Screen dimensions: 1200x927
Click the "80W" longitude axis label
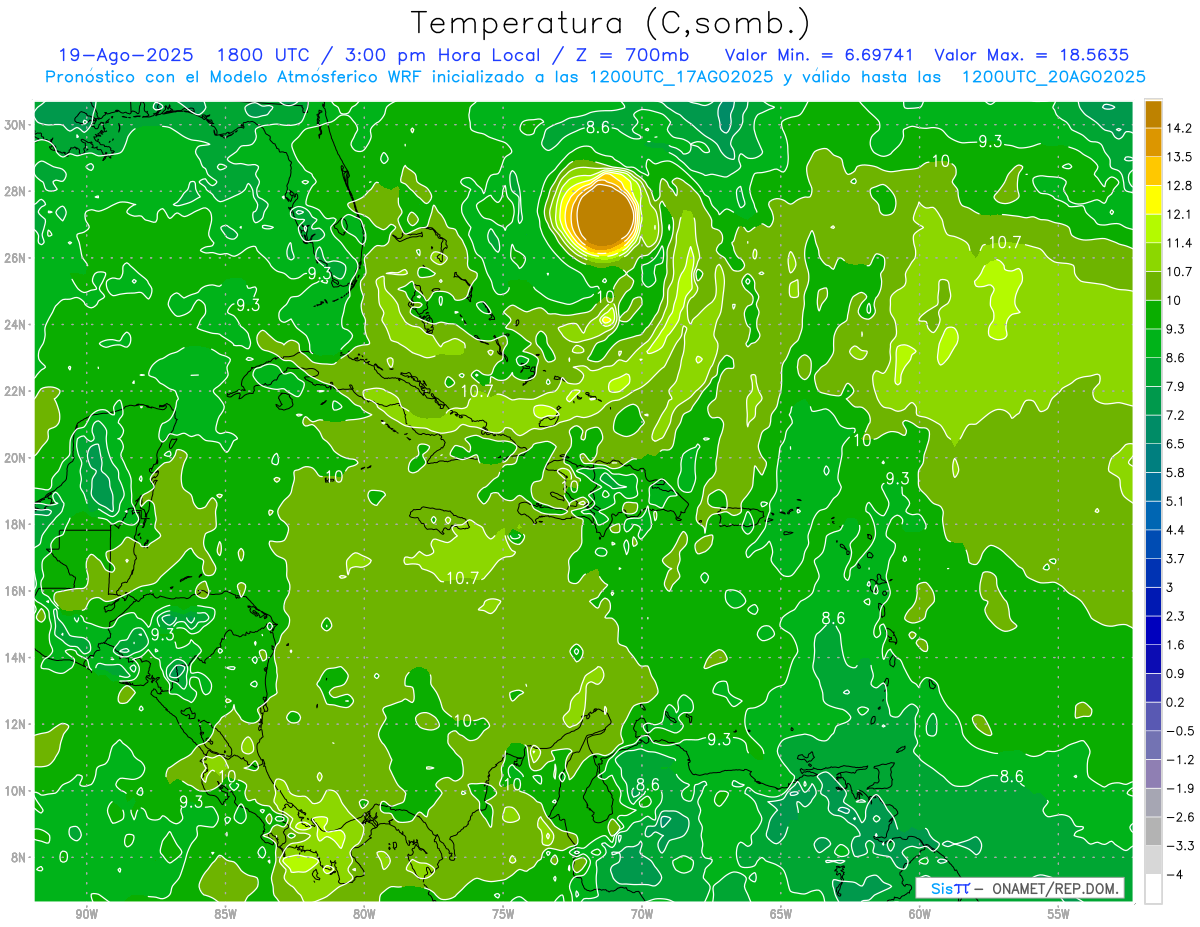pyautogui.click(x=365, y=914)
